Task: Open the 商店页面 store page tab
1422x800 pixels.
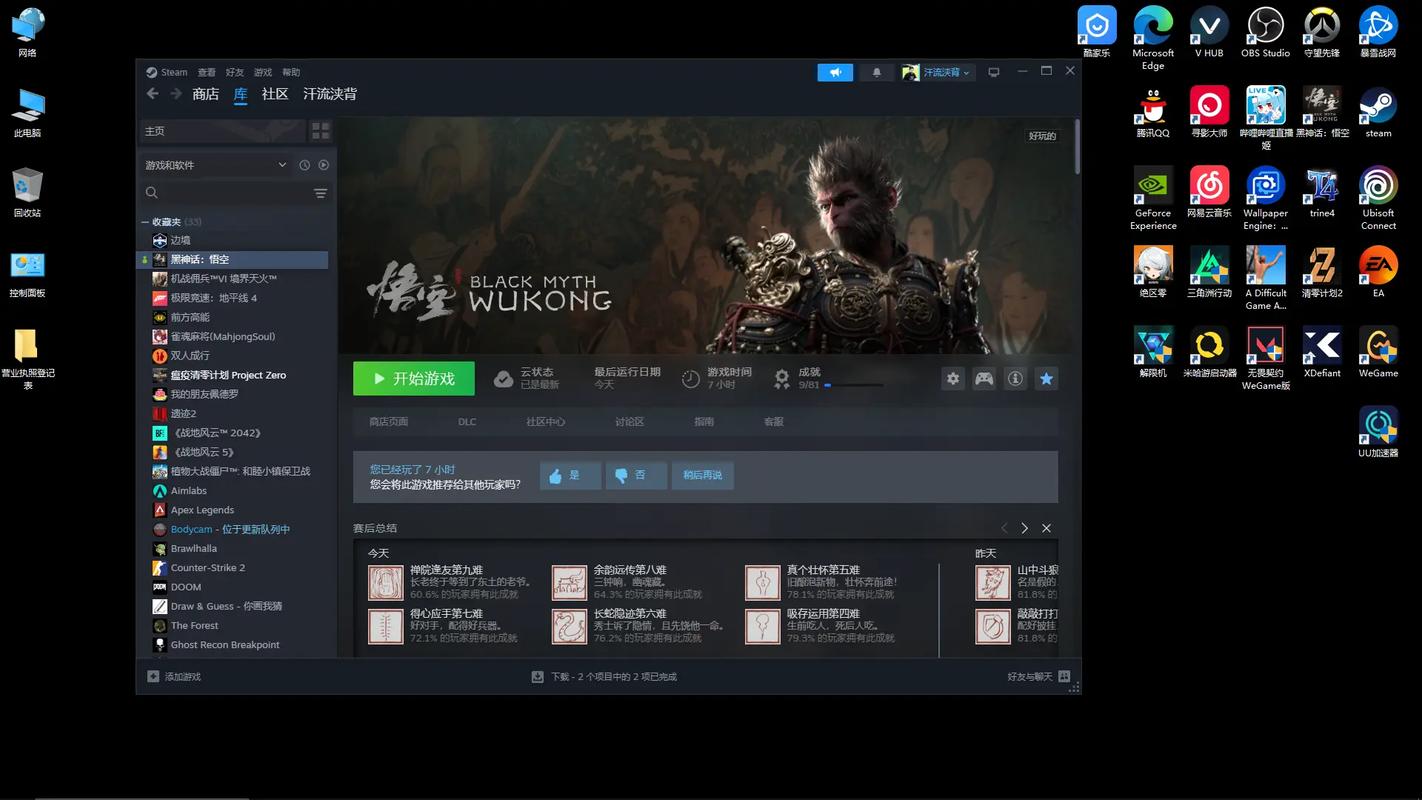Action: pyautogui.click(x=388, y=422)
